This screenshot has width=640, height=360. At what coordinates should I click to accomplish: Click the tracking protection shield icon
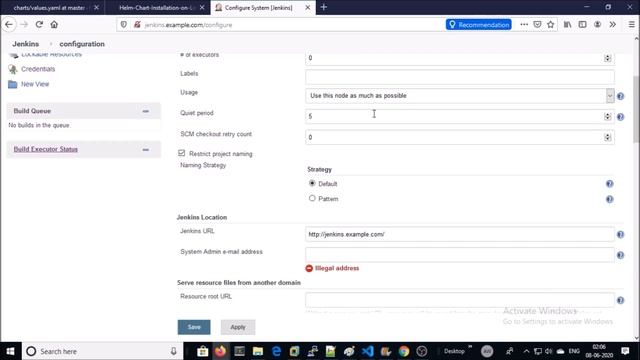click(124, 24)
